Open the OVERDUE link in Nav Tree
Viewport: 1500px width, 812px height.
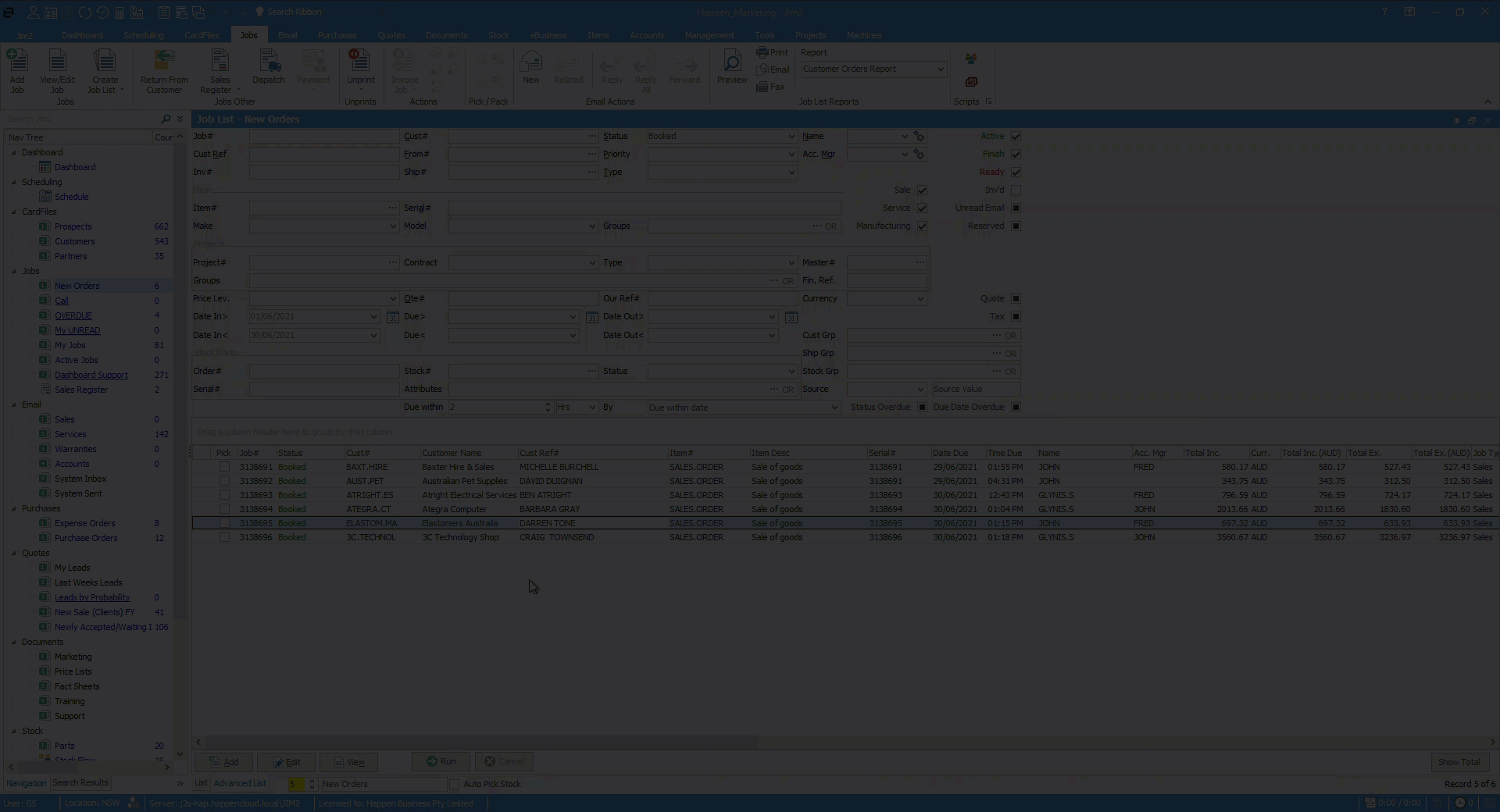pos(73,315)
